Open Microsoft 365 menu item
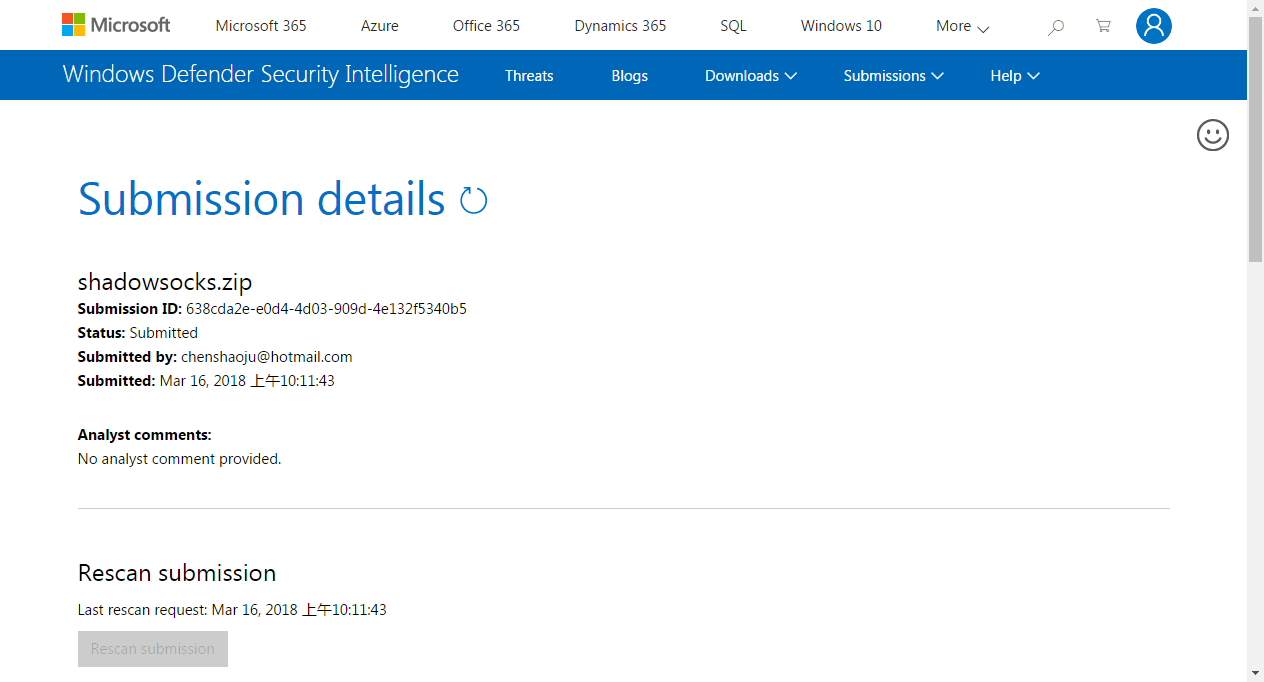Screen dimensions: 1264x682 point(261,26)
